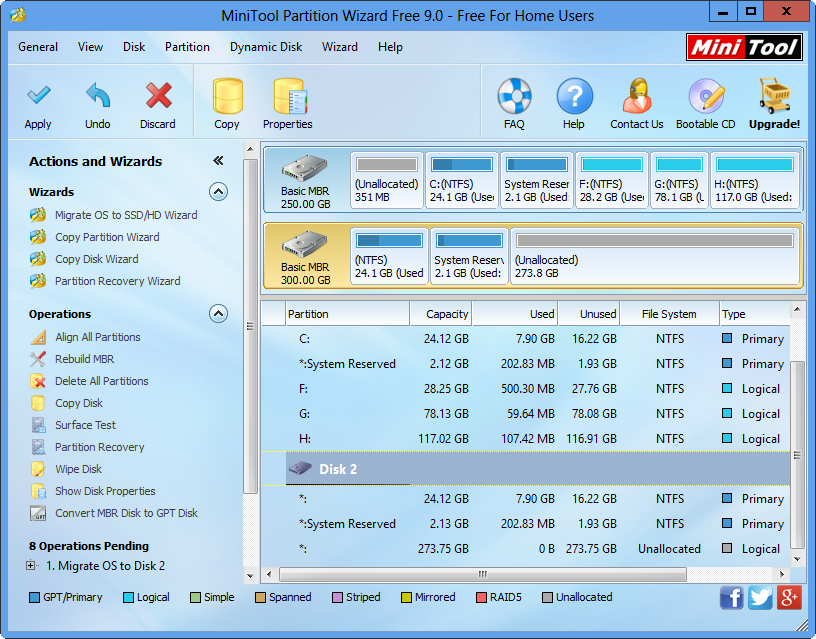The height and width of the screenshot is (639, 816).
Task: Open the Facebook social icon
Action: pos(732,597)
